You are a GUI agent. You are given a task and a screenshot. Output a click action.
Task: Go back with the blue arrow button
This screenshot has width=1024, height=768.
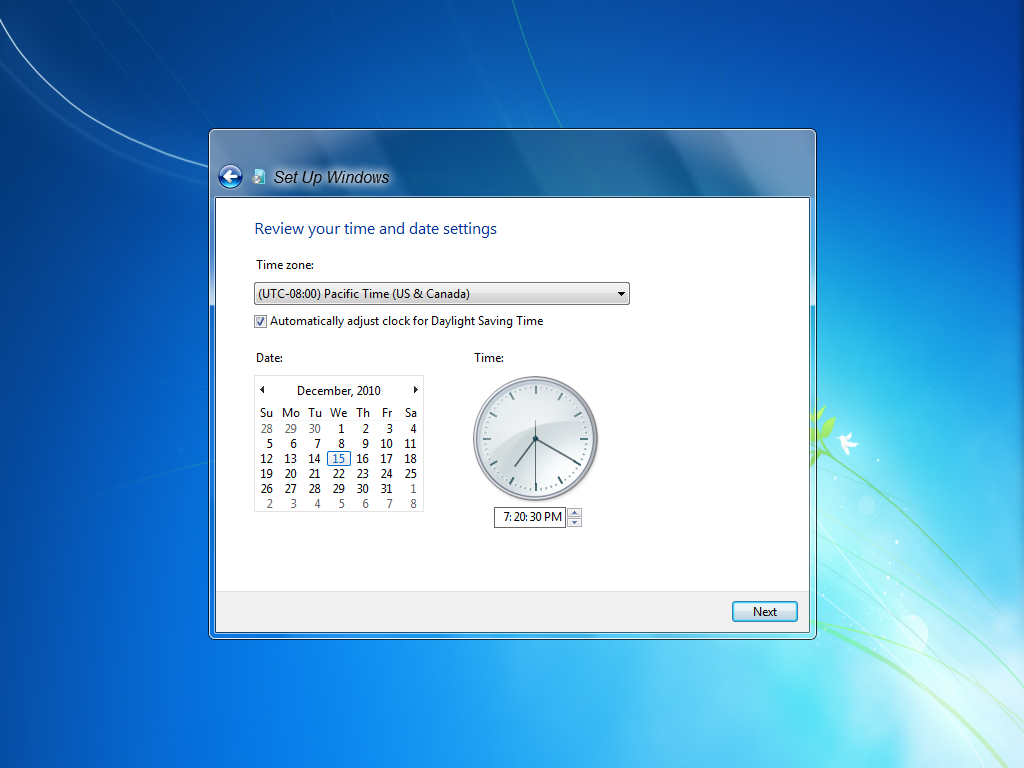230,176
